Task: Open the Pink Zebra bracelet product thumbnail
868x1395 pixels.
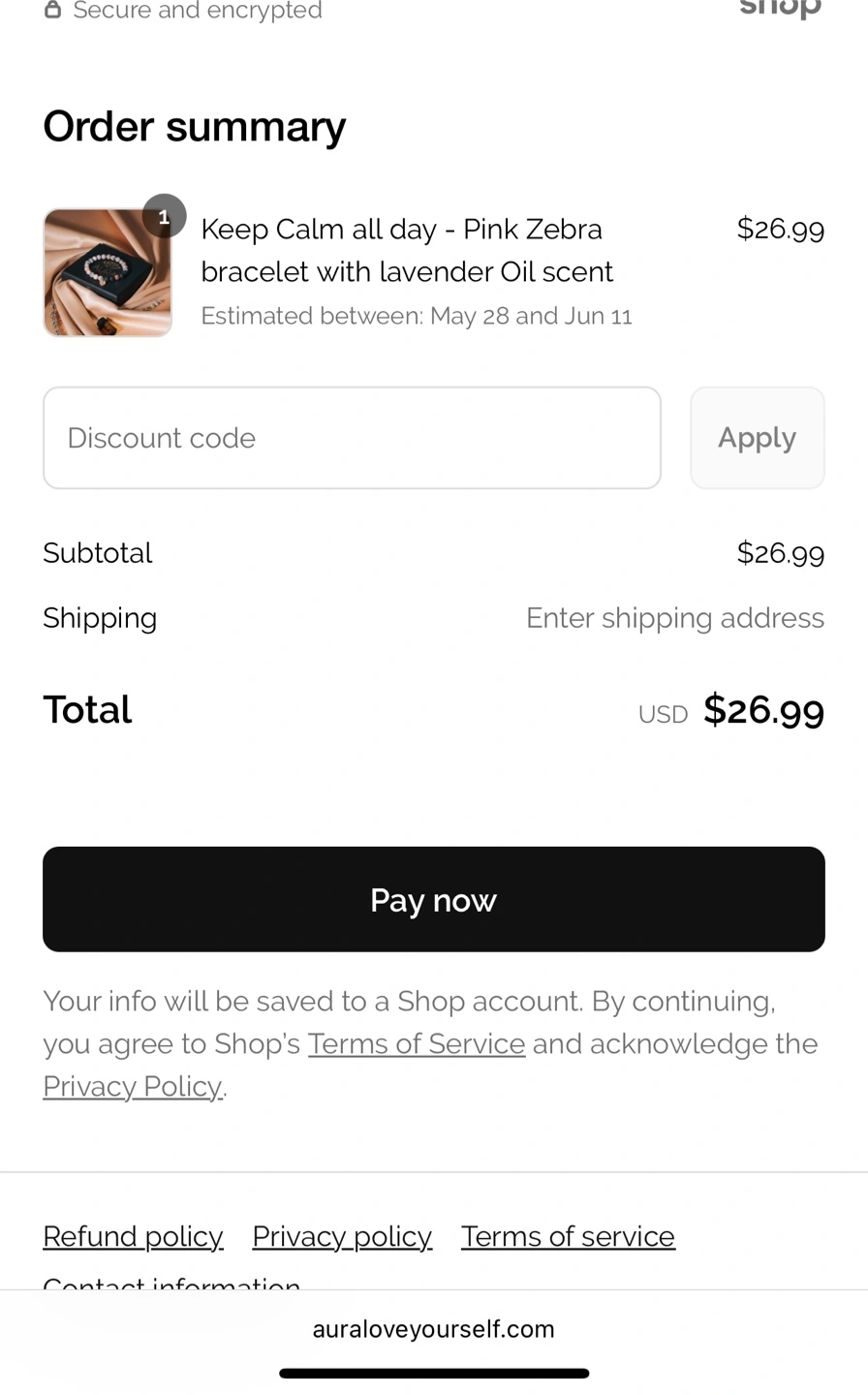Action: 108,273
